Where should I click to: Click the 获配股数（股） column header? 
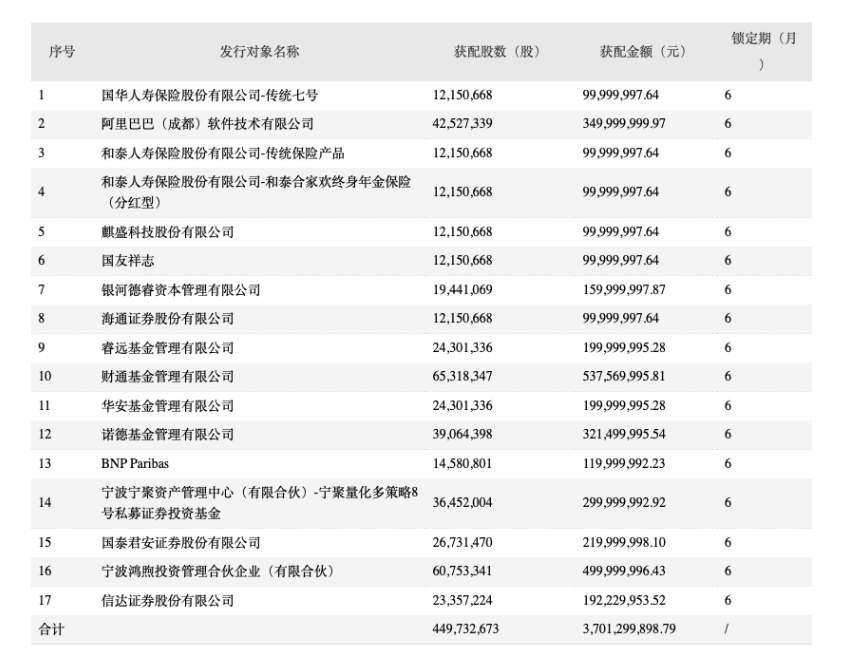click(496, 52)
